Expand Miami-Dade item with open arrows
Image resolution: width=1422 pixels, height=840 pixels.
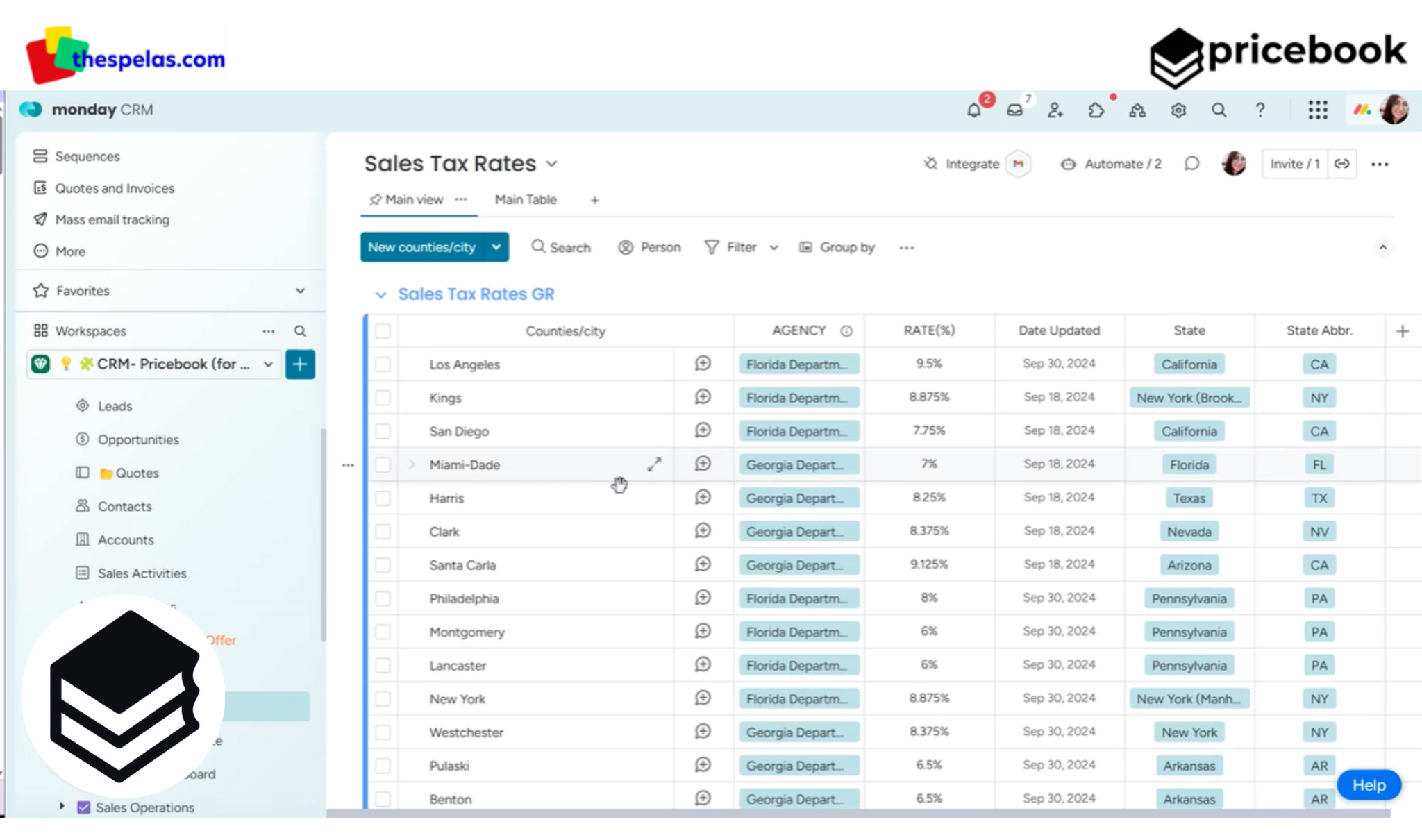pyautogui.click(x=654, y=464)
